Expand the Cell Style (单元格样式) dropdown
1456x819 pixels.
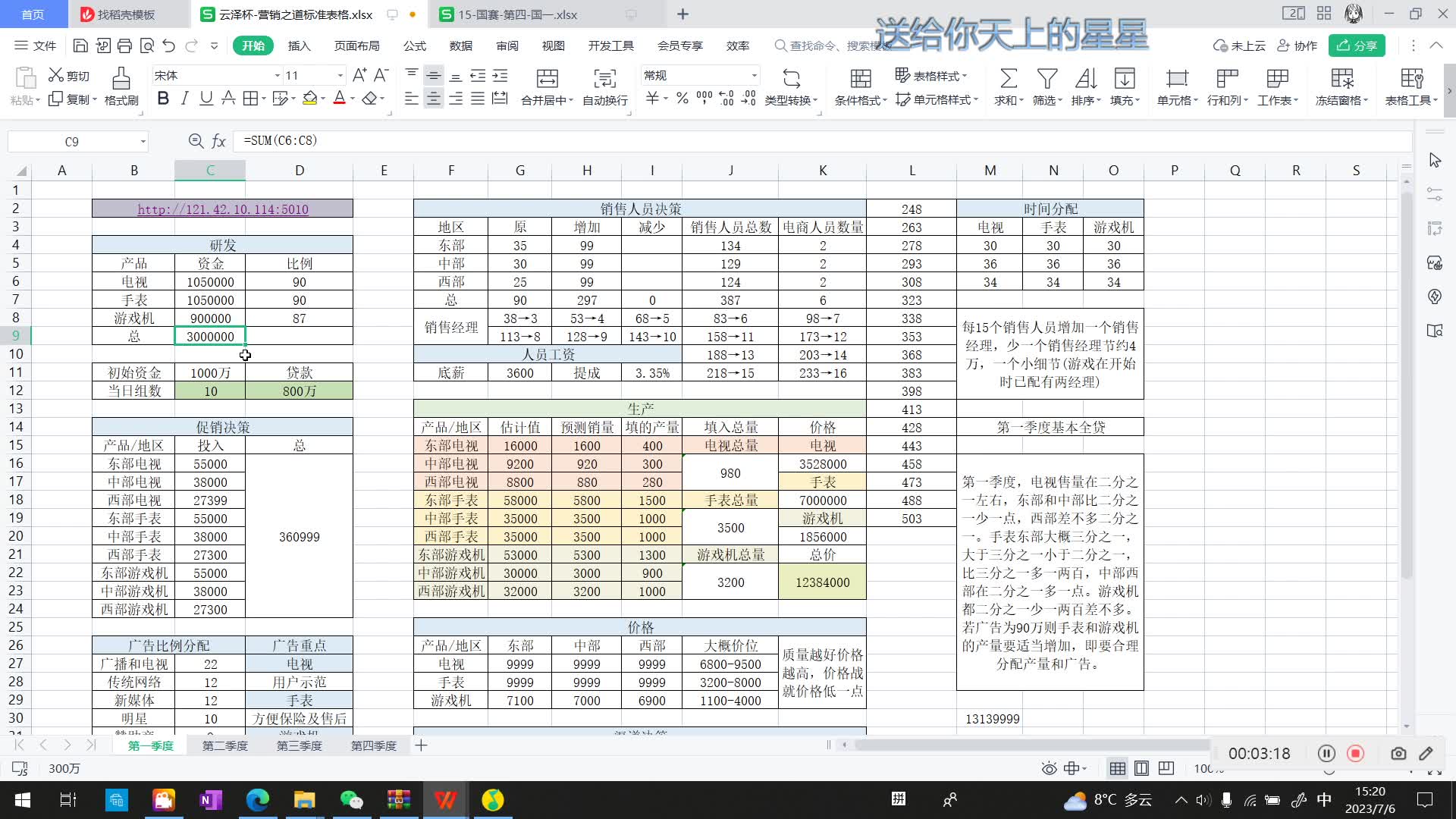[x=976, y=100]
